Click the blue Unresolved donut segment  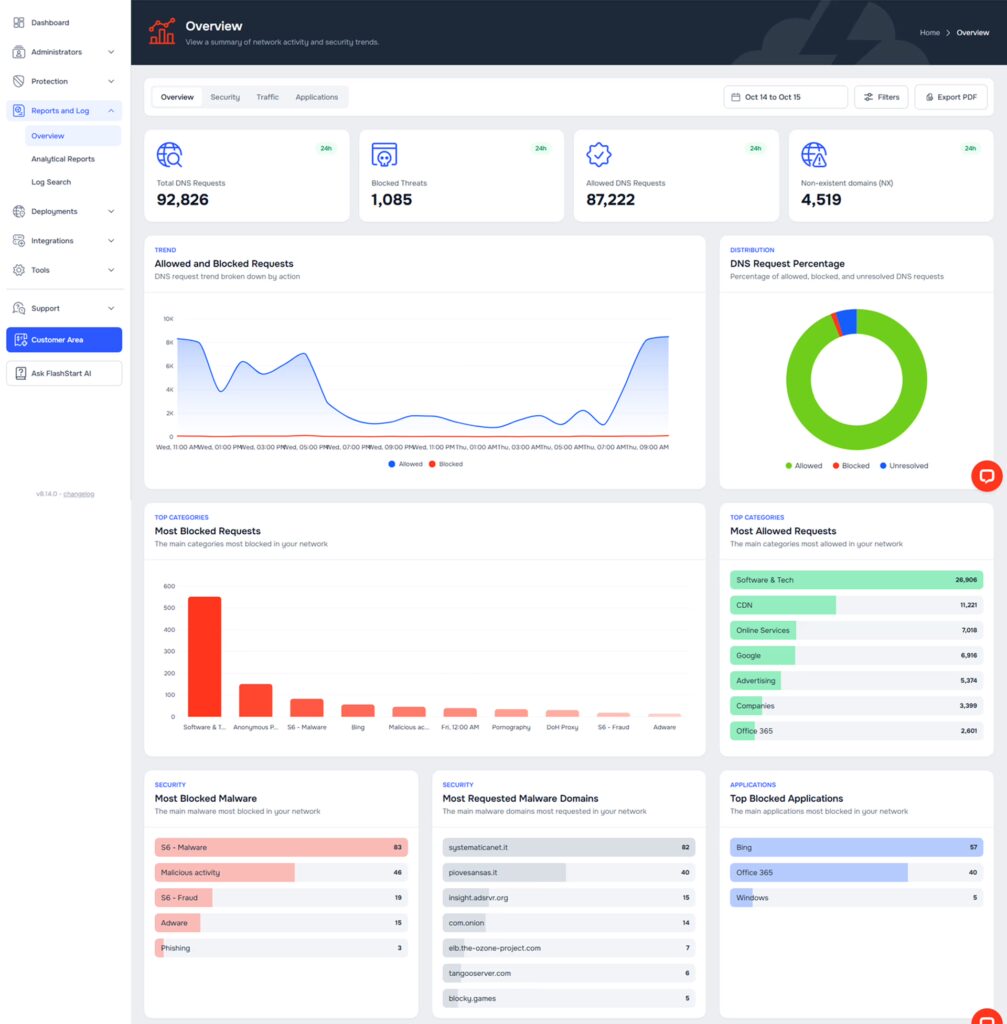point(848,322)
